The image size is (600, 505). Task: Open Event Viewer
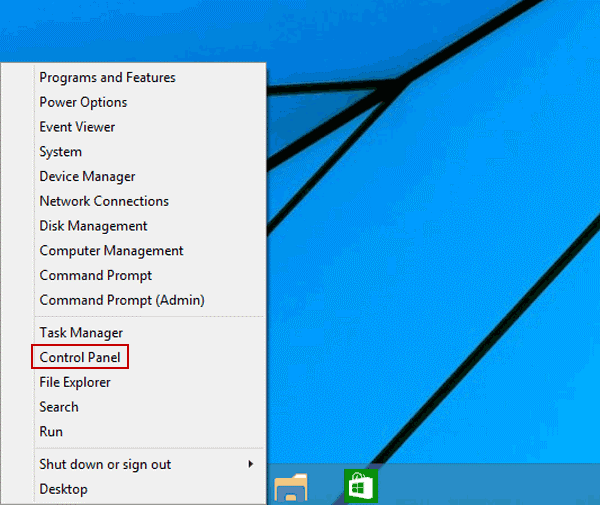click(x=77, y=127)
